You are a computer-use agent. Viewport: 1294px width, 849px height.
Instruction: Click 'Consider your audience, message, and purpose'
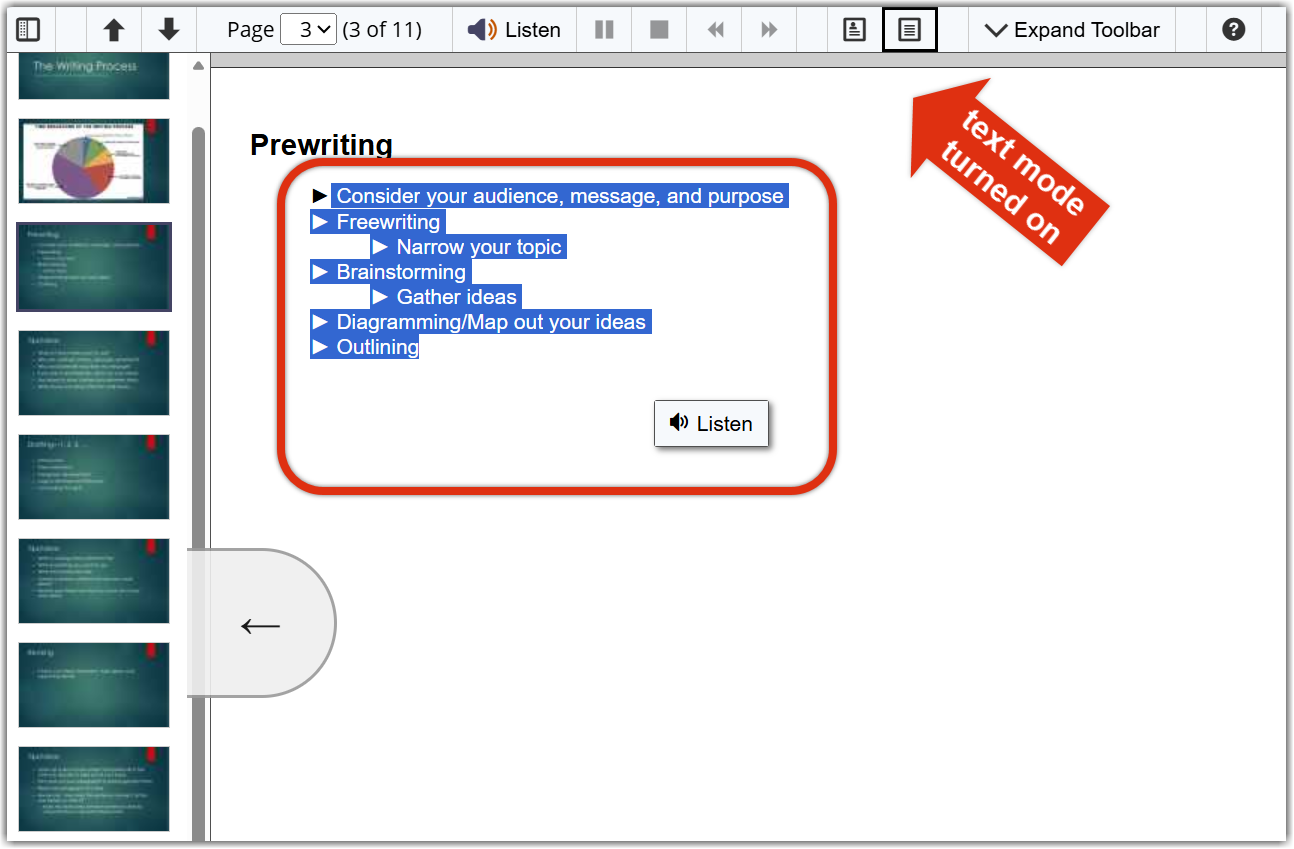(x=560, y=196)
